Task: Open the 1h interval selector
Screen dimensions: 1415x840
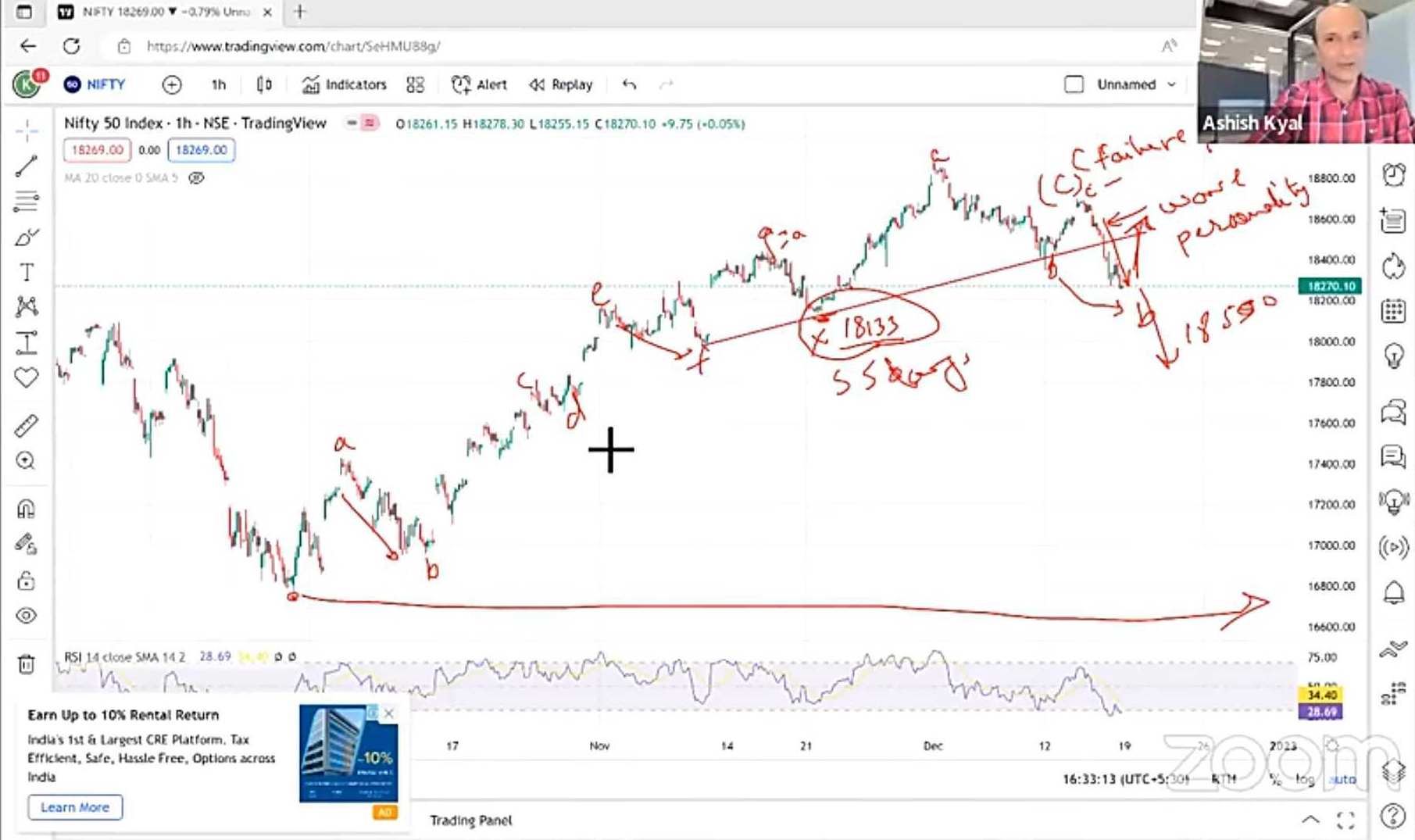Action: (219, 84)
